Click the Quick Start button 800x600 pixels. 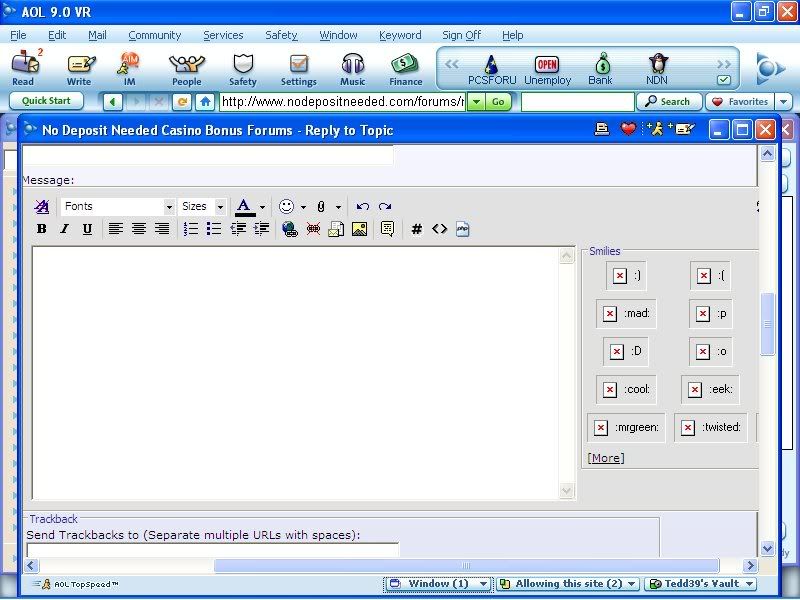(x=46, y=101)
